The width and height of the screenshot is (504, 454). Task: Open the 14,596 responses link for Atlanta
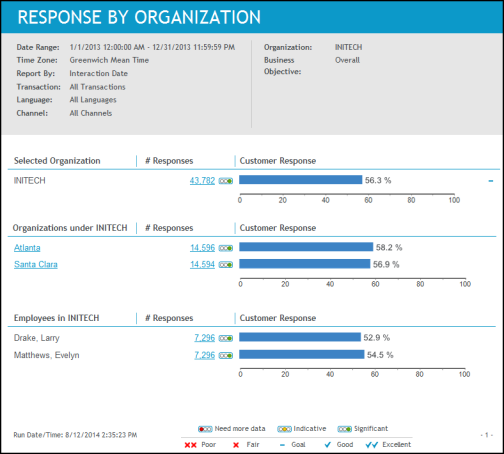(x=202, y=248)
